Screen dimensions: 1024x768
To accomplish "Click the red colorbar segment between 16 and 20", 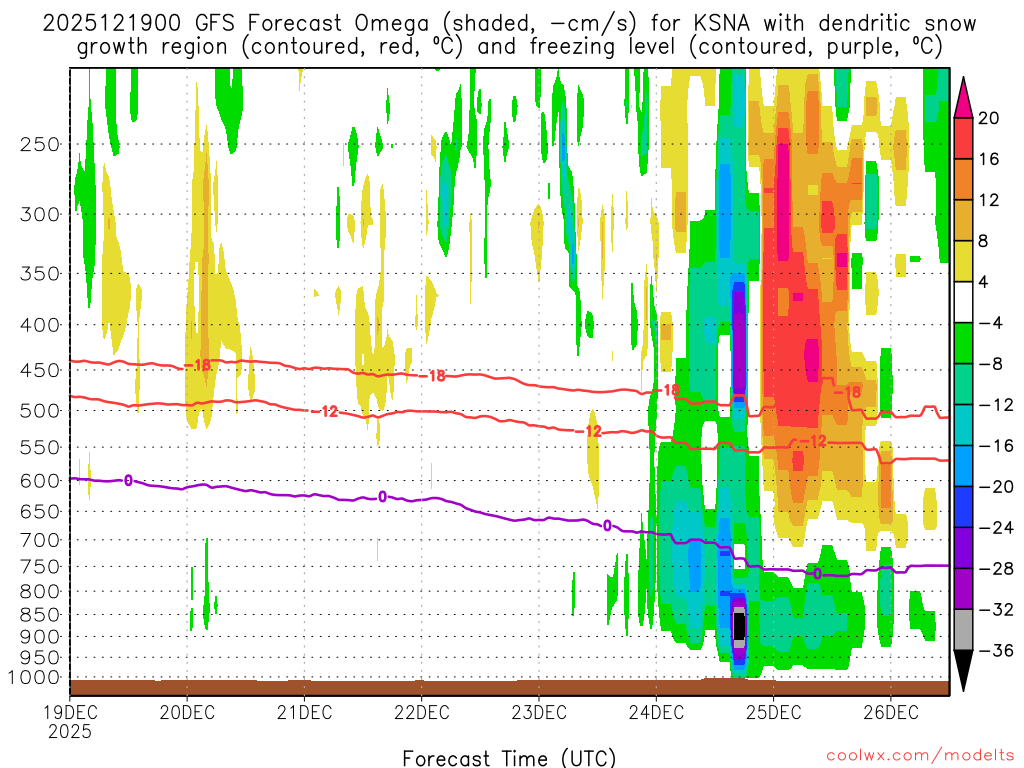I will pyautogui.click(x=963, y=138).
